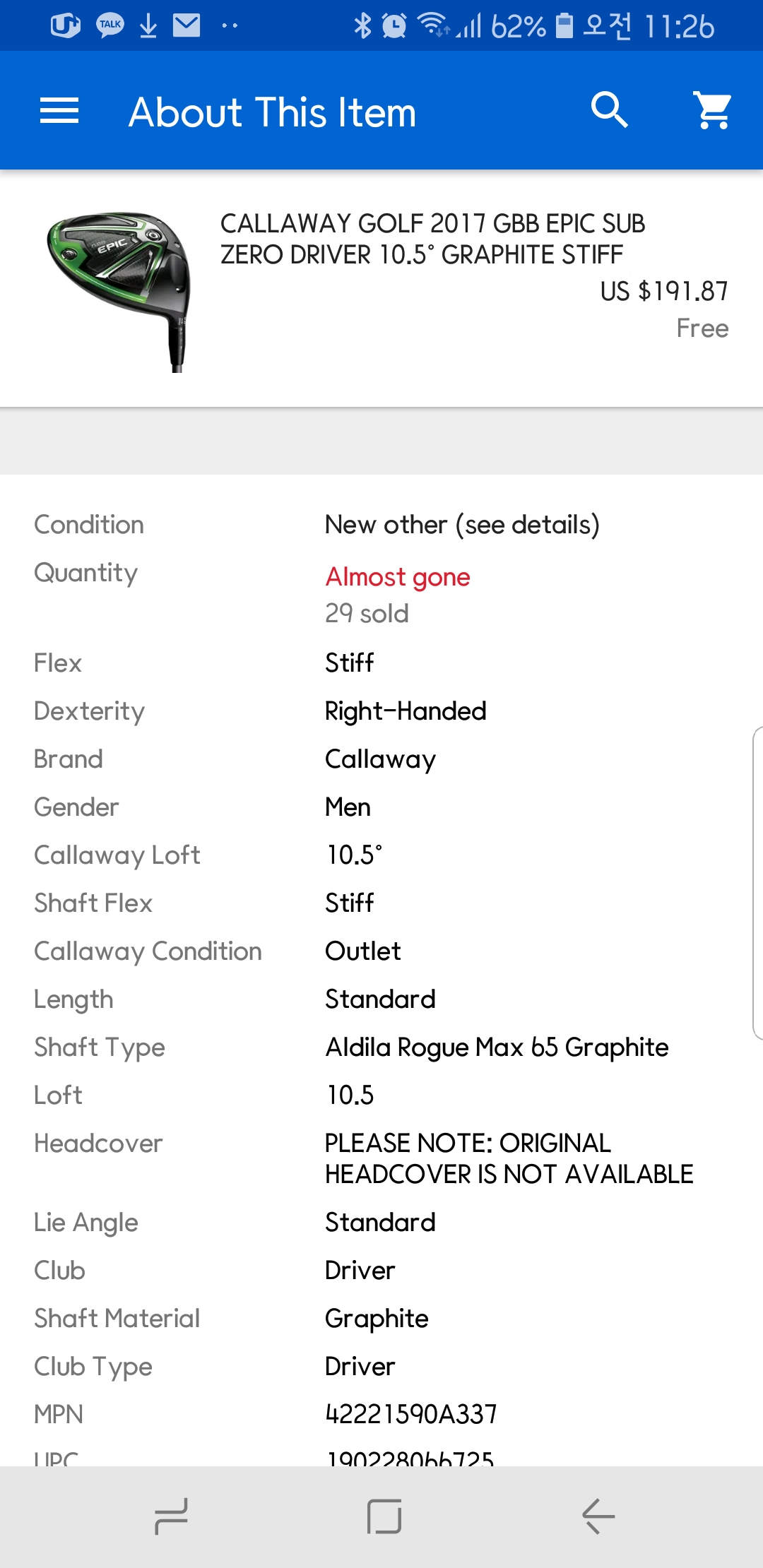Tap the alarm clock status icon
Image resolution: width=763 pixels, height=1568 pixels.
click(394, 26)
